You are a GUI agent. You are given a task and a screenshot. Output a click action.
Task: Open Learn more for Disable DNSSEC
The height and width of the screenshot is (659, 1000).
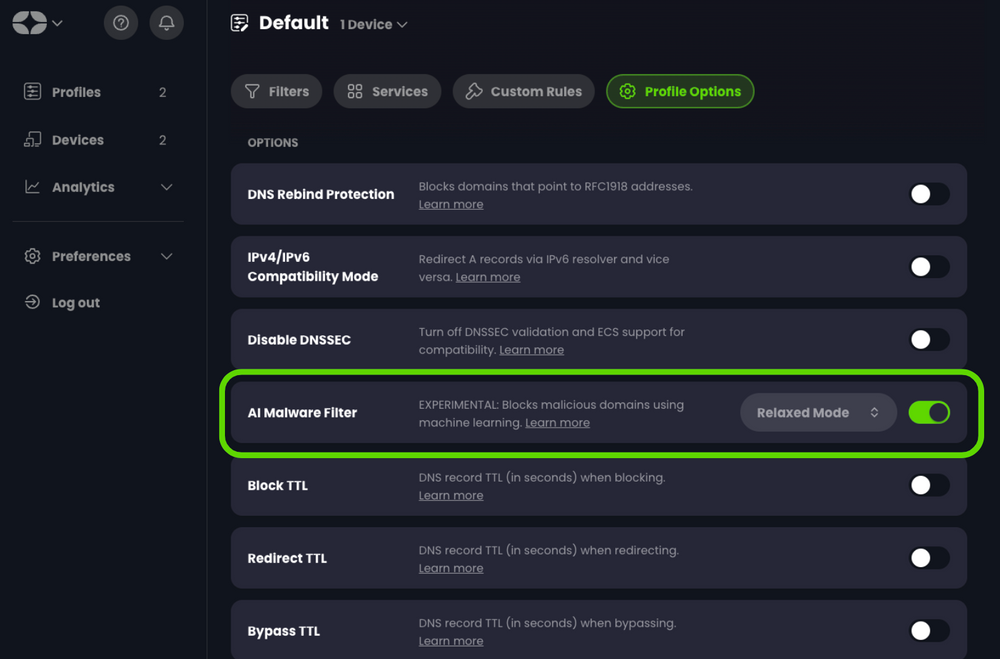click(x=531, y=349)
